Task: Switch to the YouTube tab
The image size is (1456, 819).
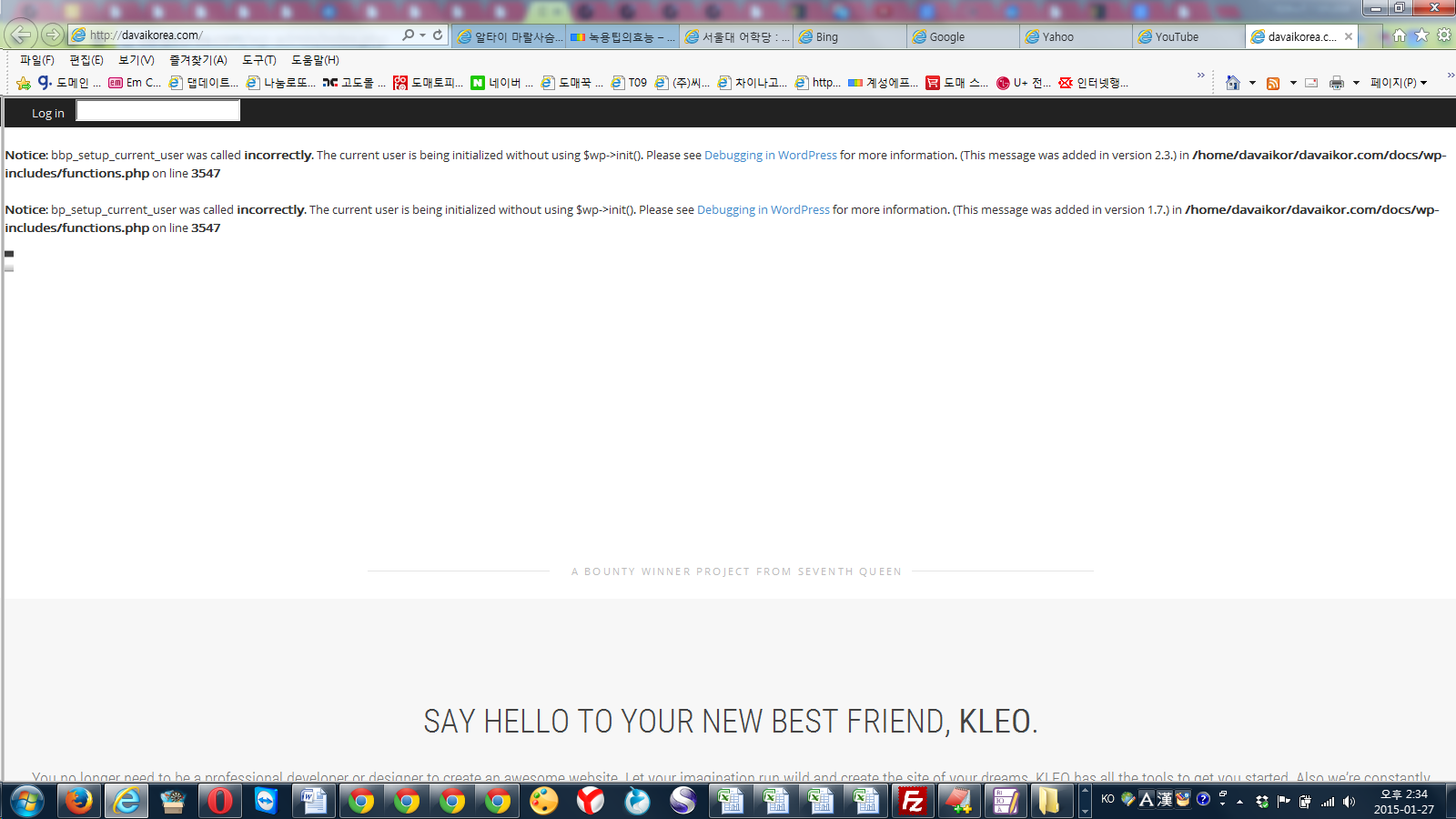Action: point(1176,37)
